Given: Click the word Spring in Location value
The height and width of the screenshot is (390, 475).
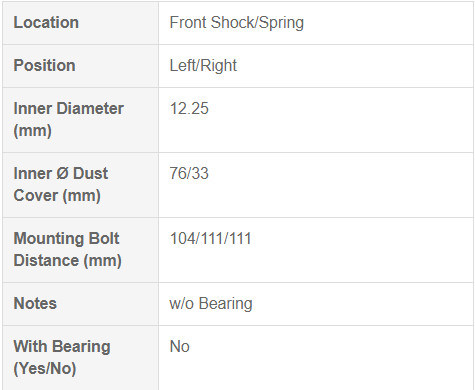Looking at the screenshot, I should (281, 23).
